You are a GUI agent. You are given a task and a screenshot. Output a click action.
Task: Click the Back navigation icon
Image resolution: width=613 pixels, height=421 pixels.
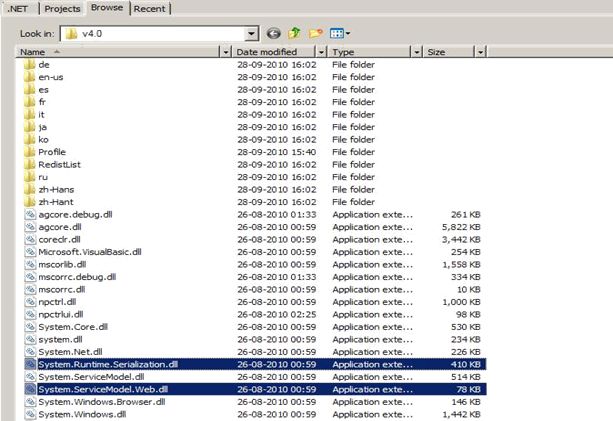274,34
